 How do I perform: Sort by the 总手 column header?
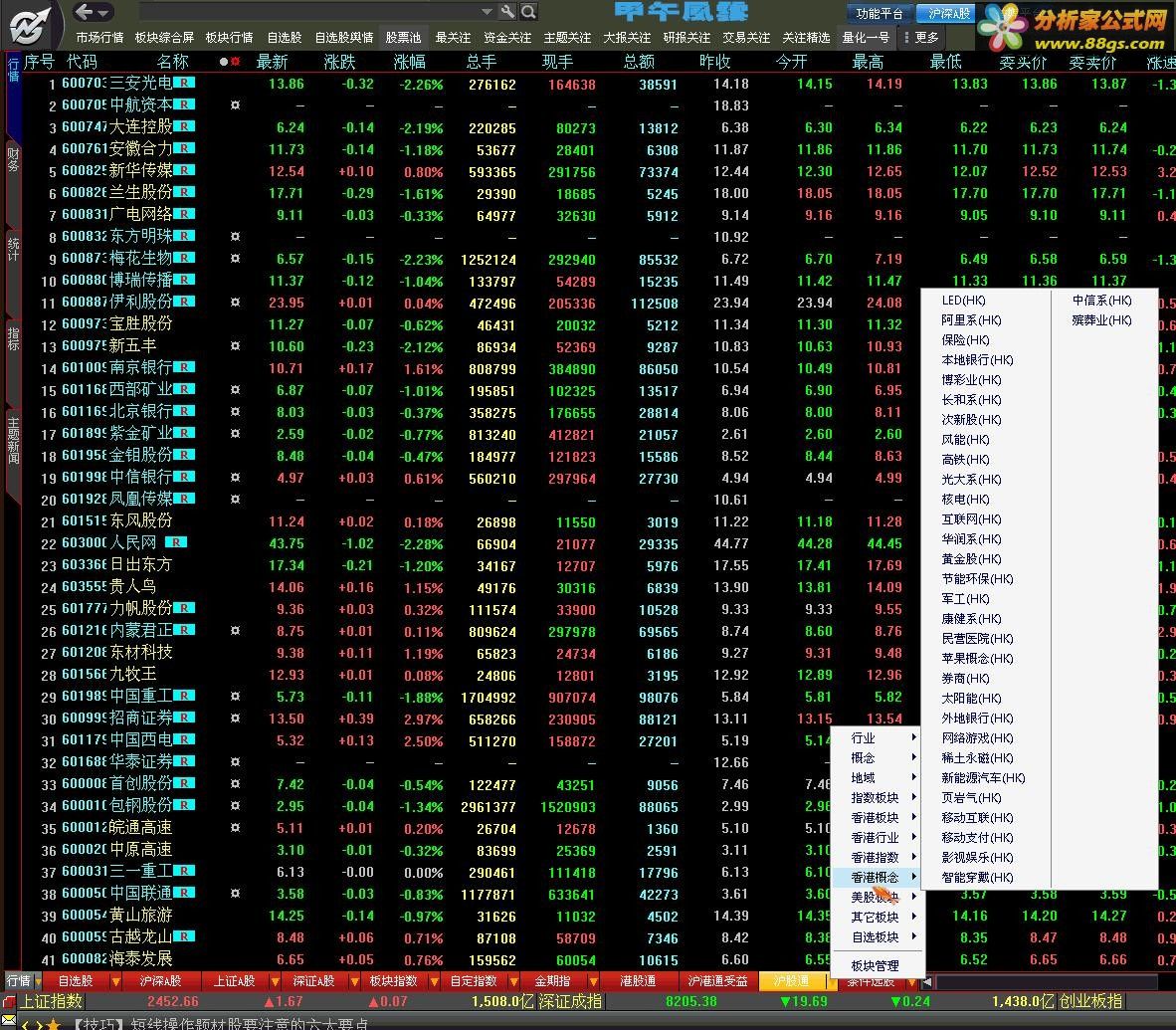482,62
